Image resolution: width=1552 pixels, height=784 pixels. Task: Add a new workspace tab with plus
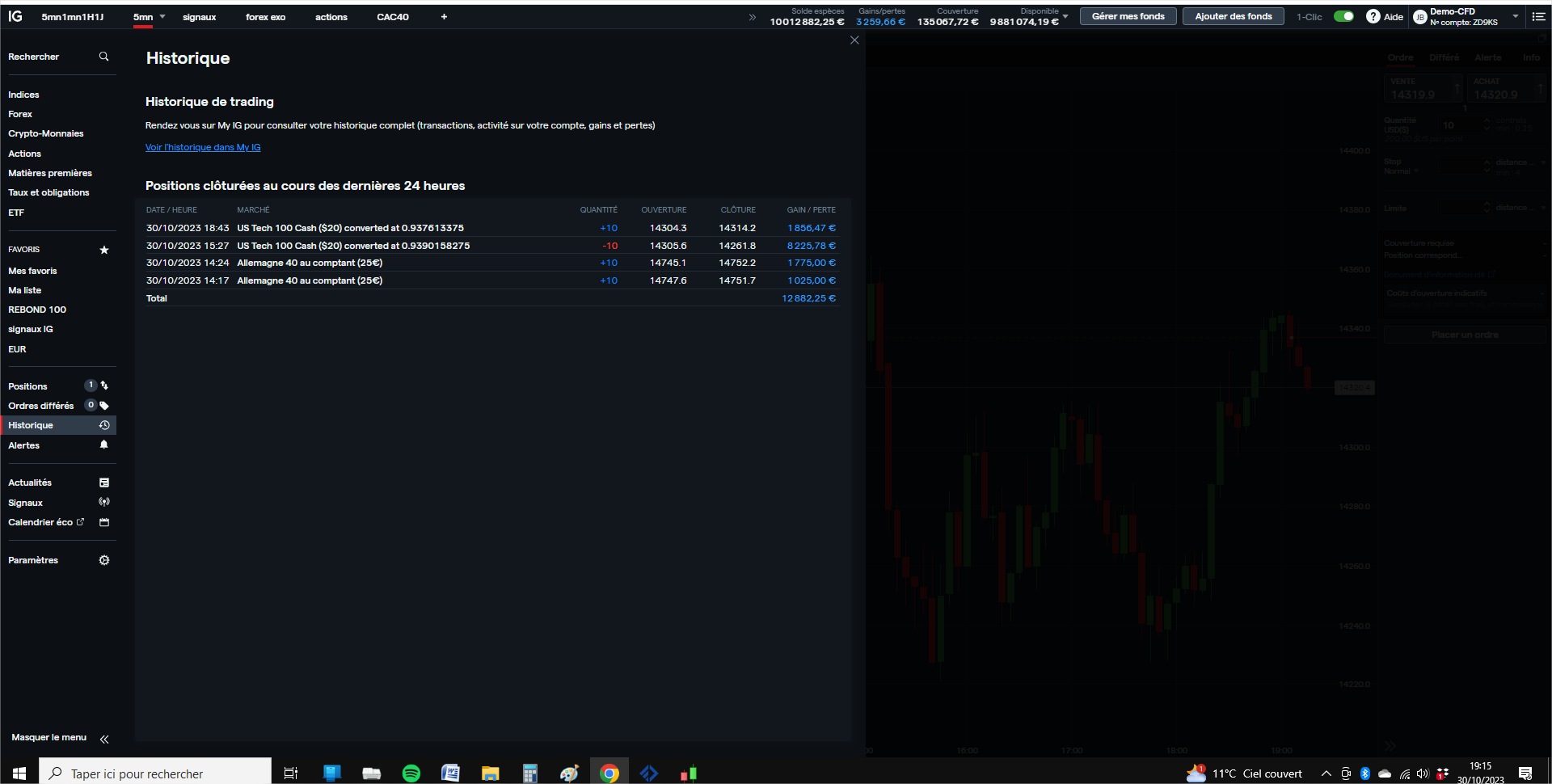click(444, 16)
